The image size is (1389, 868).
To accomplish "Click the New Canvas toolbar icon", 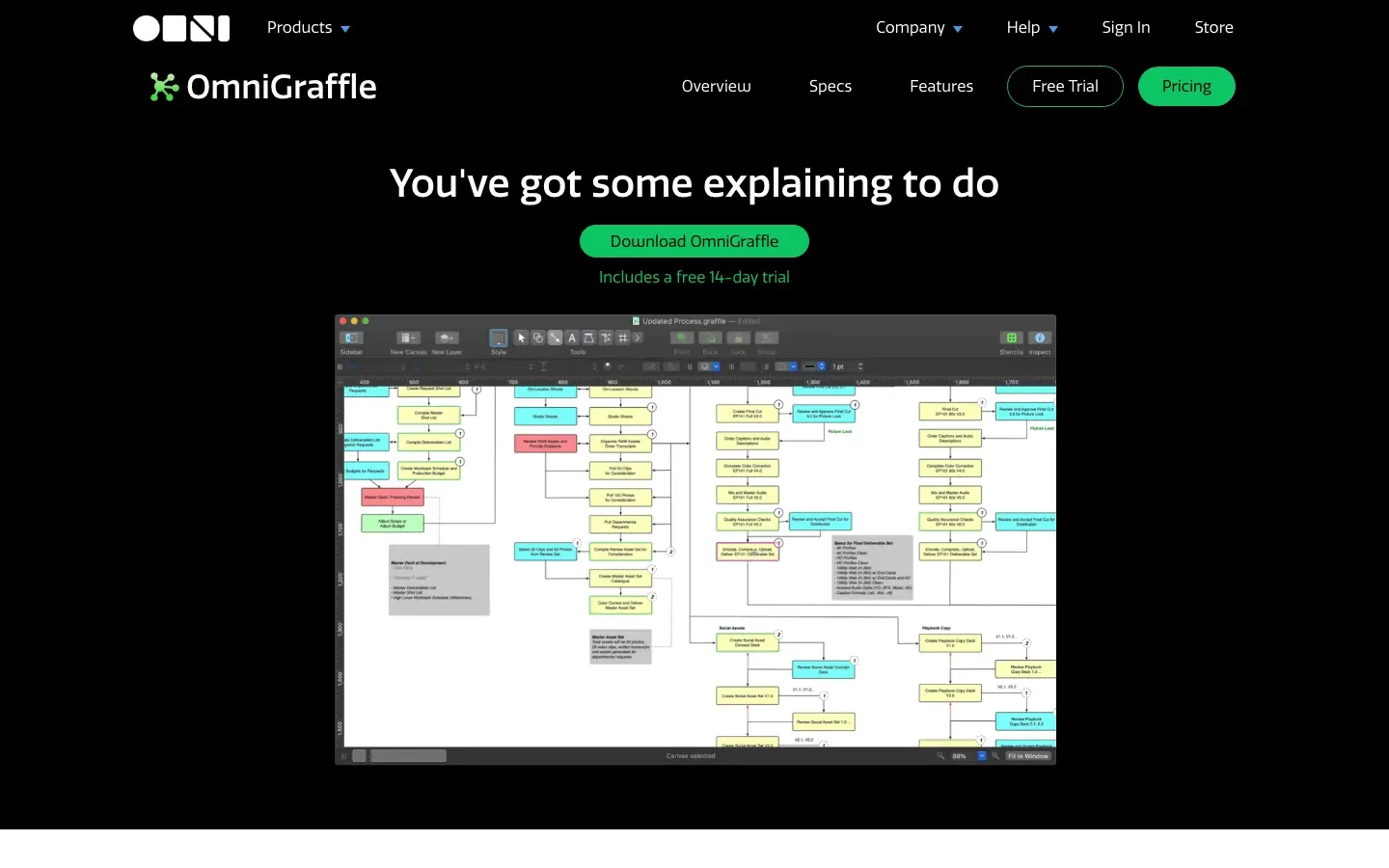I will pyautogui.click(x=408, y=338).
